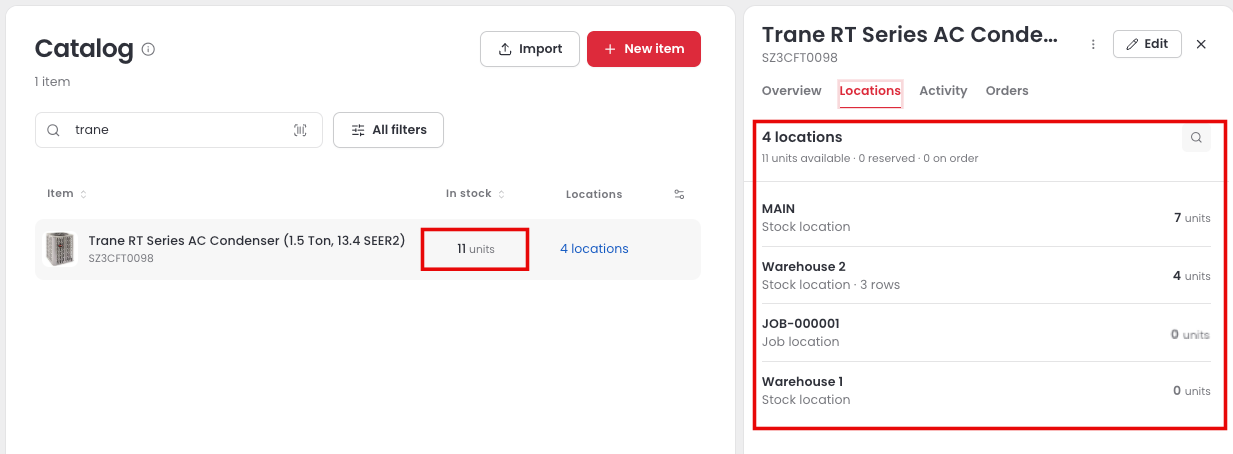Viewport: 1233px width, 454px height.
Task: Open the three-dot more options menu
Action: (x=1093, y=44)
